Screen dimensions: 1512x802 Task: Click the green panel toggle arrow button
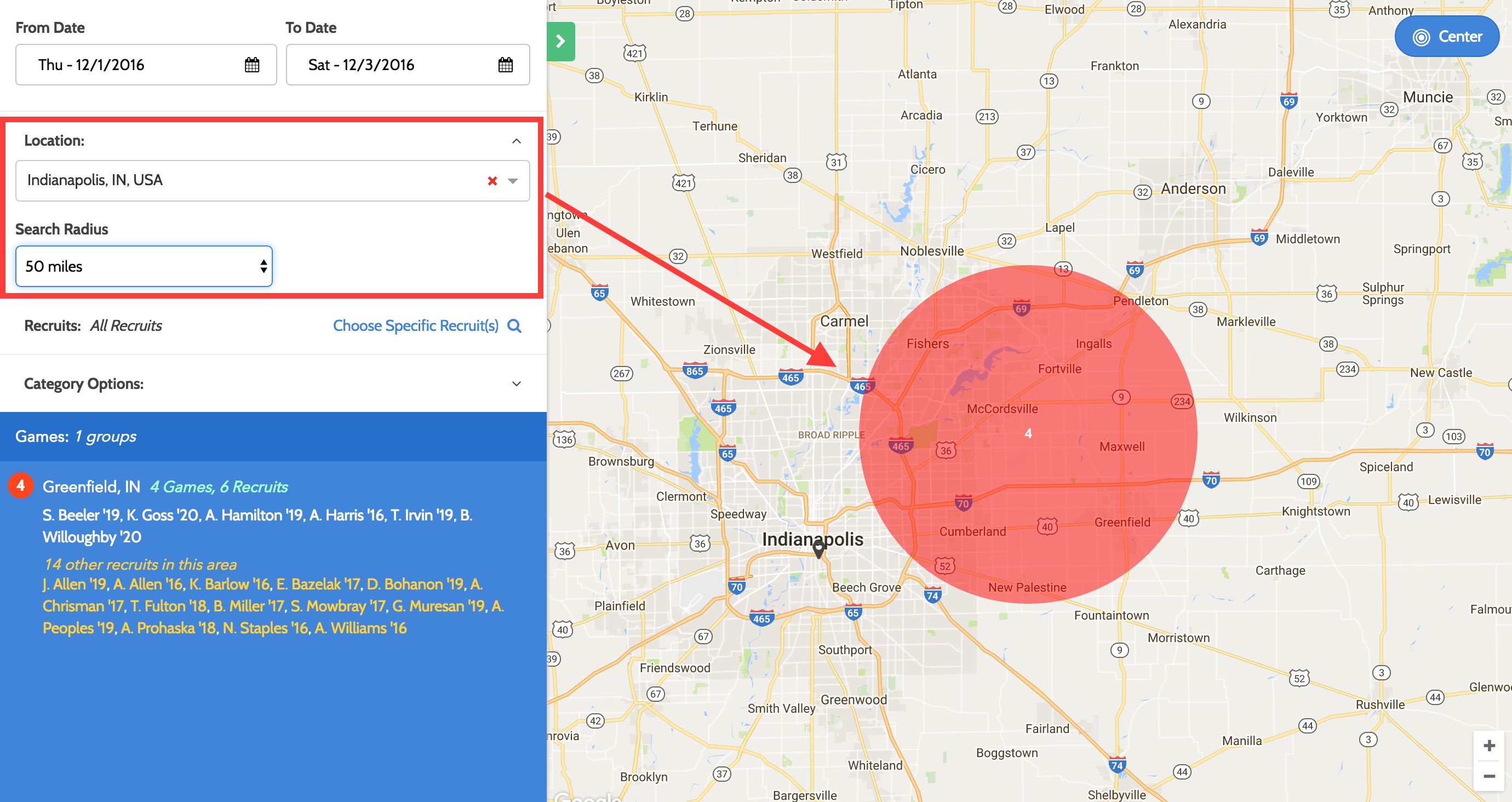[x=560, y=41]
